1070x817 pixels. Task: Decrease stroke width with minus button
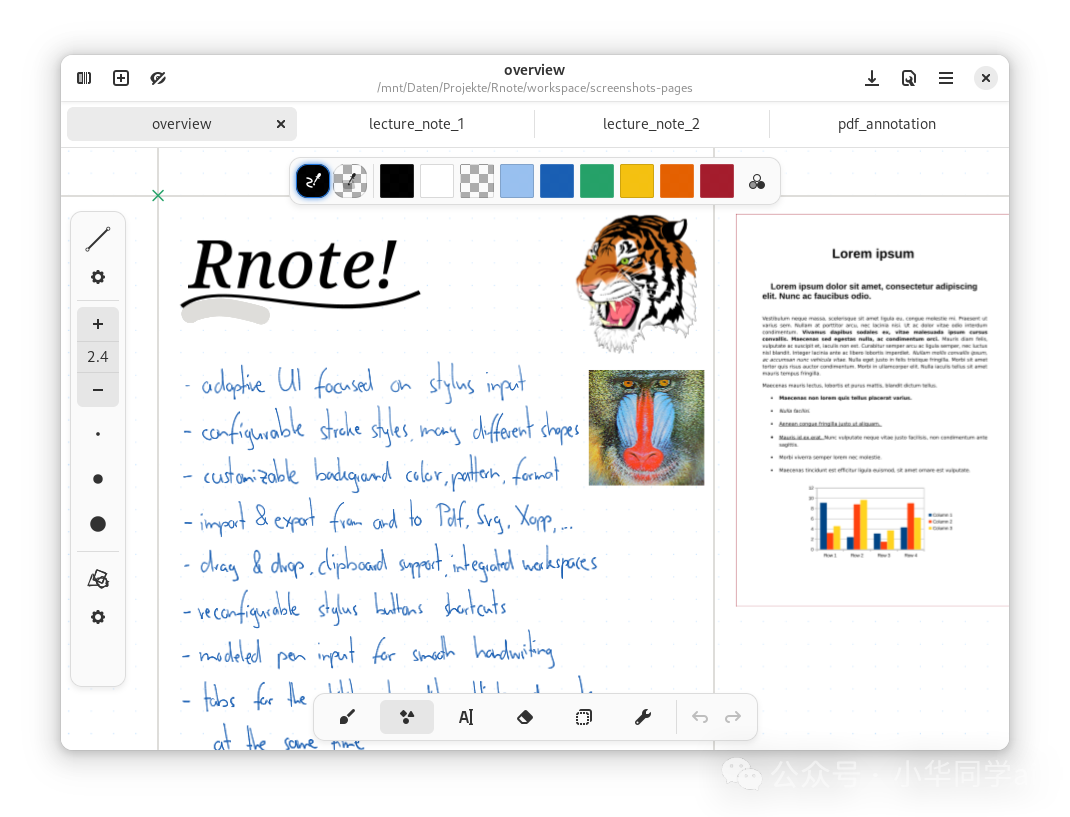pos(98,390)
